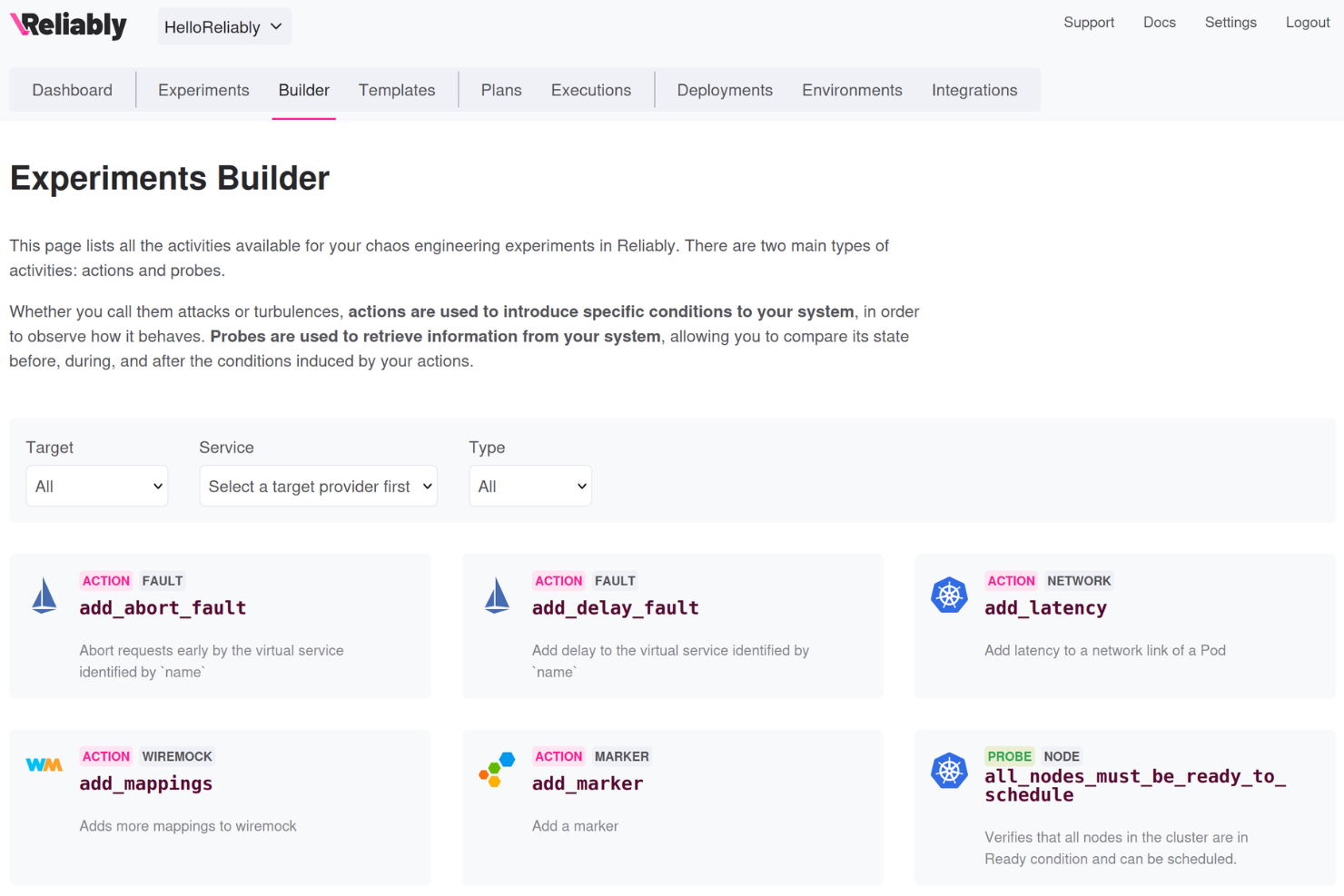Click the 'Add latency to a network link' description
The width and height of the screenshot is (1344, 896).
[x=1105, y=651]
